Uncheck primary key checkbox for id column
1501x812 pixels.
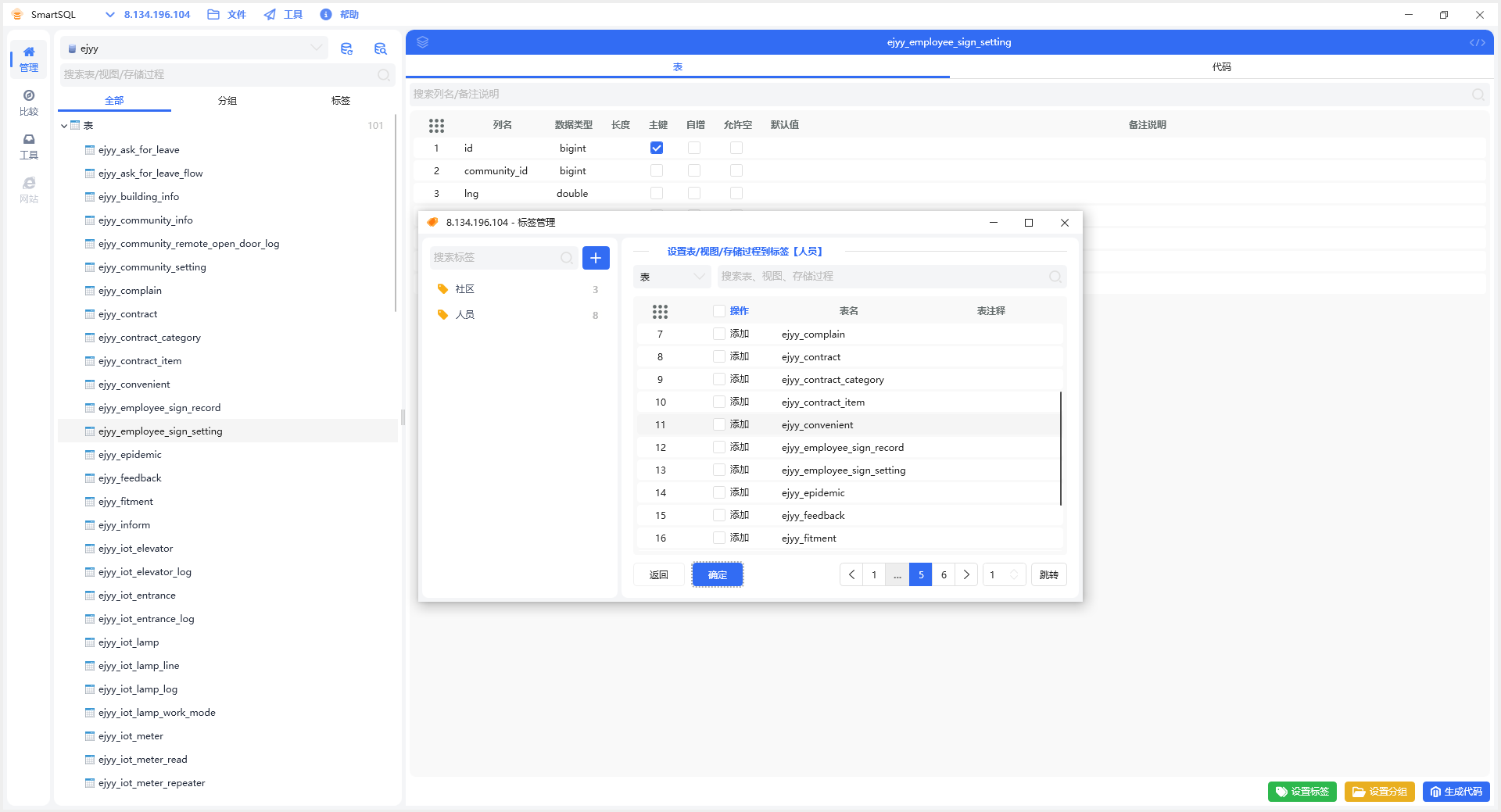657,148
